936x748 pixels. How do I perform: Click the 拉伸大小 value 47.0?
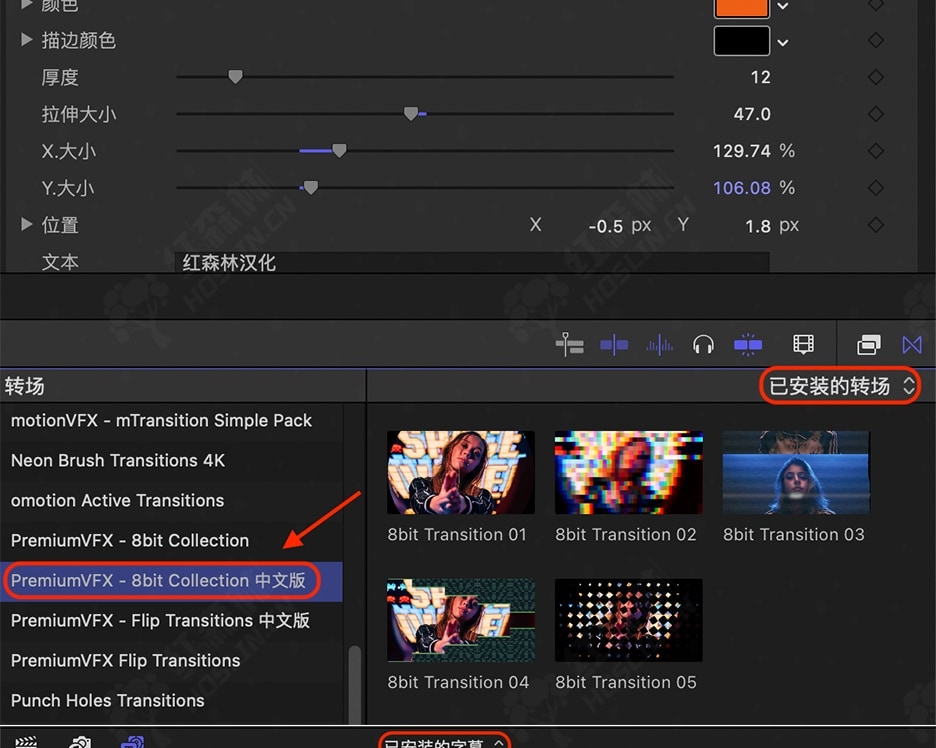(x=752, y=114)
